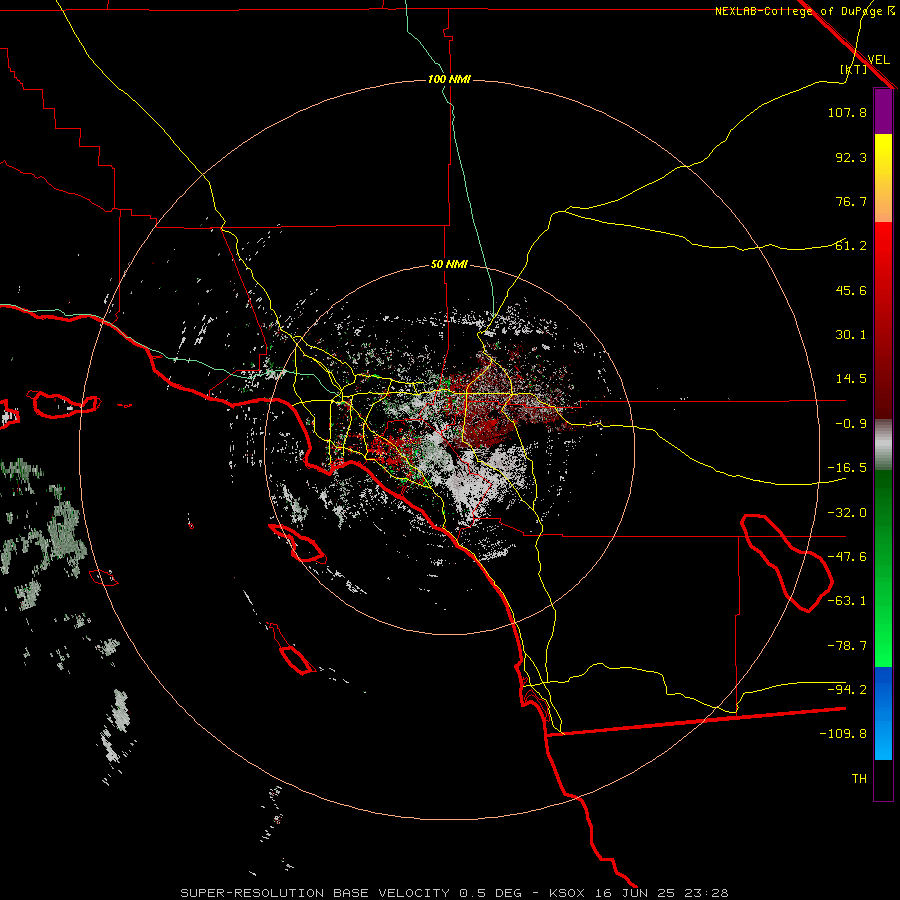Pick the gray segment of the velocity scale

point(883,445)
